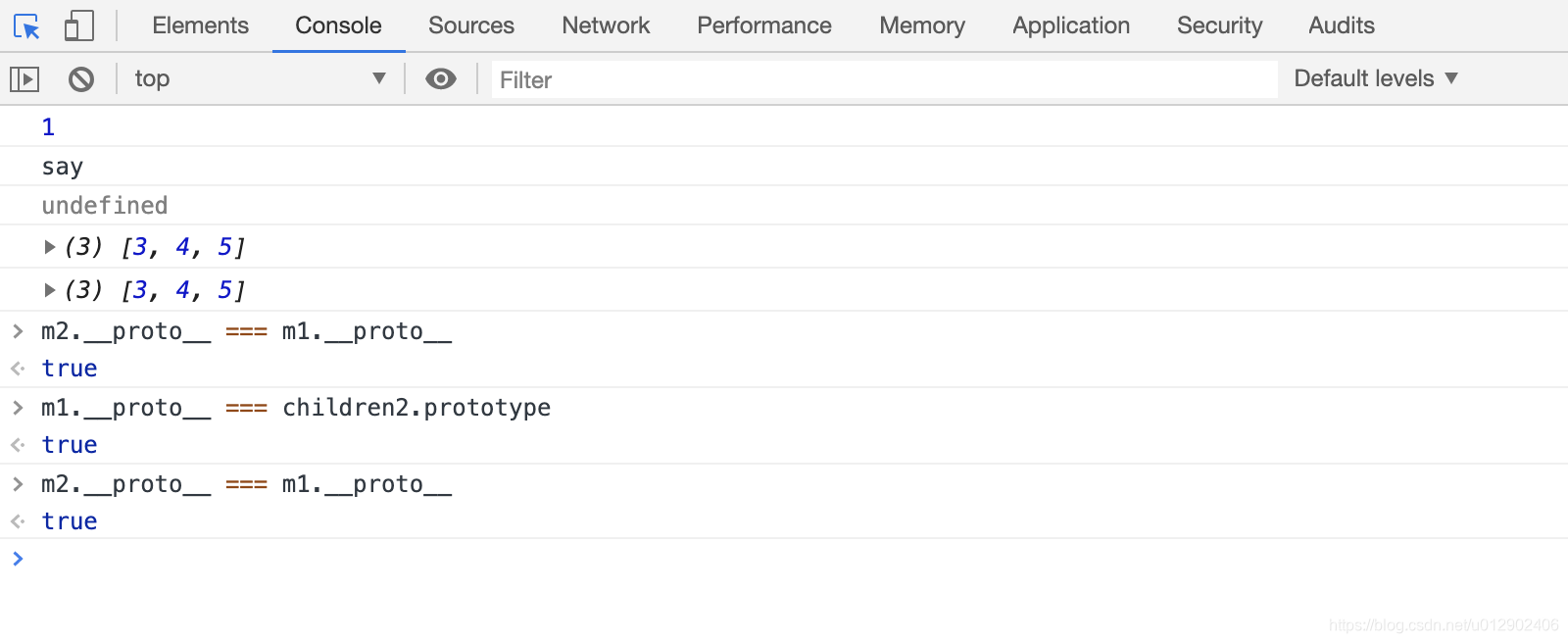The image size is (1568, 643).
Task: Open the Performance tab
Action: (763, 25)
